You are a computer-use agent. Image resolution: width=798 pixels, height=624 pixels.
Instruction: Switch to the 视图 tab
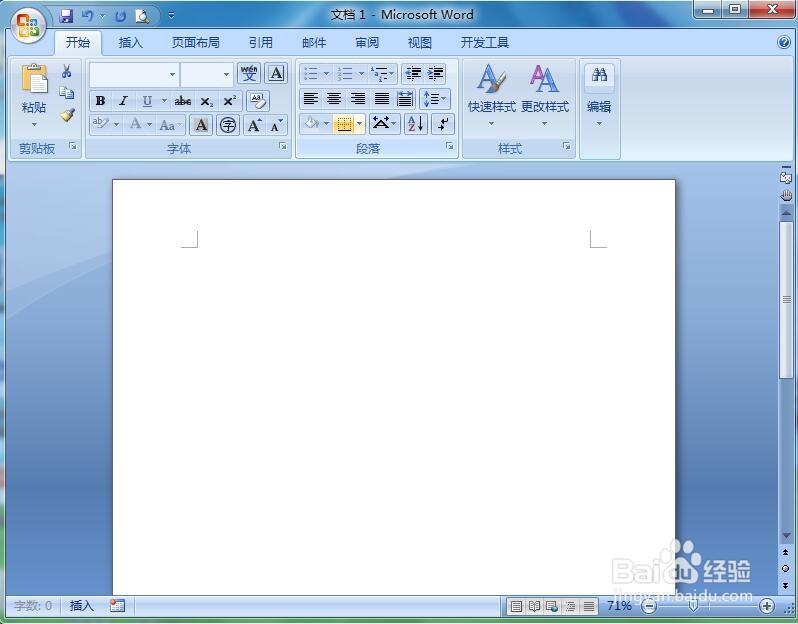click(420, 43)
